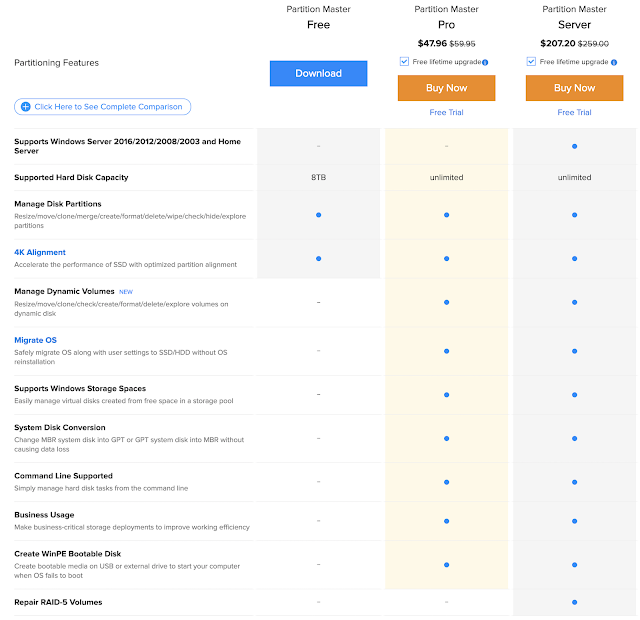Open the Migrate OS feature link
Screen dimensions: 640x620
(x=35, y=340)
